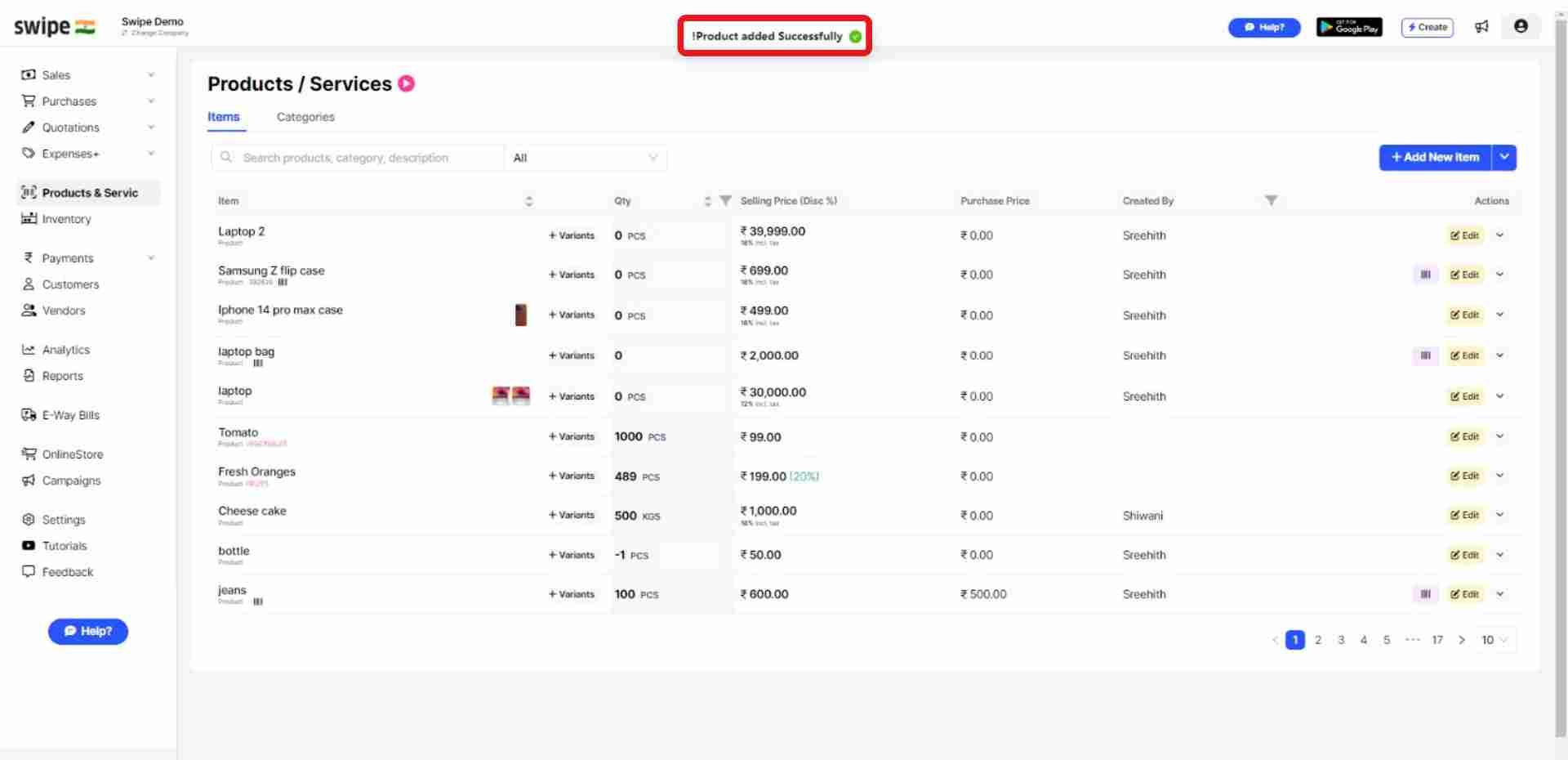This screenshot has height=760, width=1568.
Task: Add Variants to Iphone 14 pro max case
Action: point(572,315)
